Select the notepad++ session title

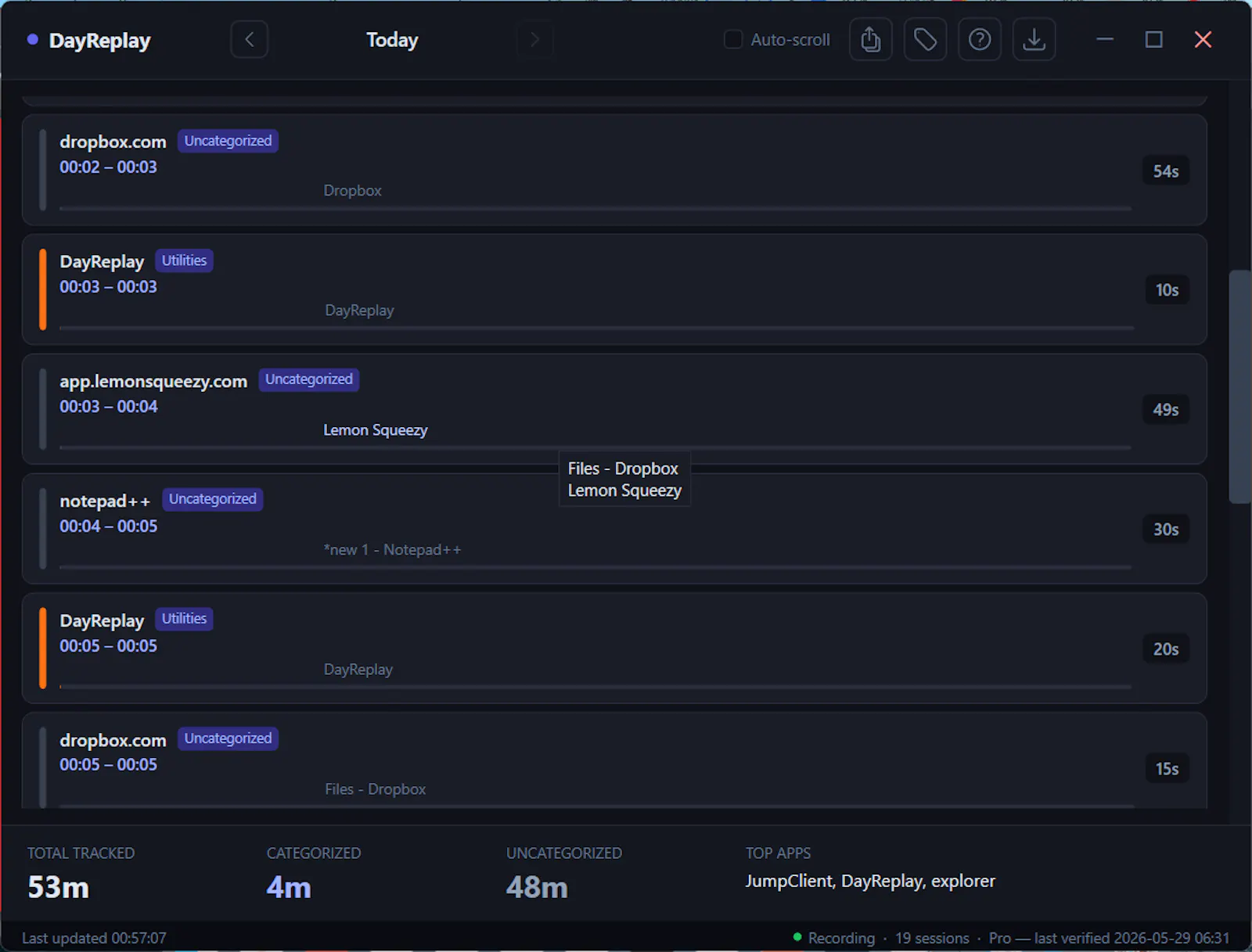[x=105, y=501]
